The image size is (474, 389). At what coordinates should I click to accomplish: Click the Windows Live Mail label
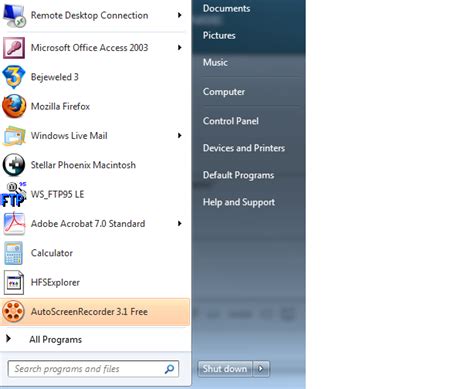69,136
